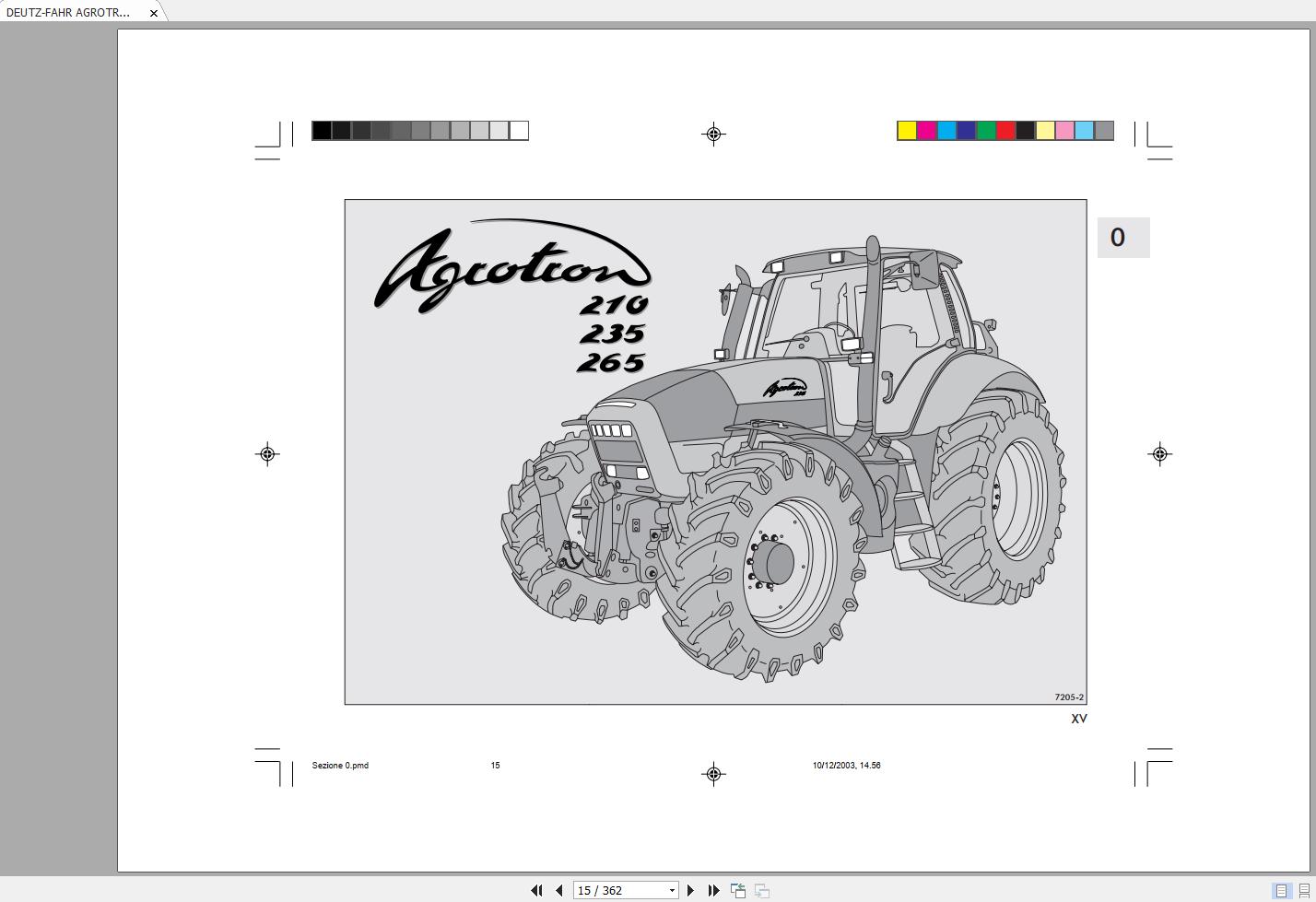Jump to the last page
1316x902 pixels.
(x=713, y=890)
